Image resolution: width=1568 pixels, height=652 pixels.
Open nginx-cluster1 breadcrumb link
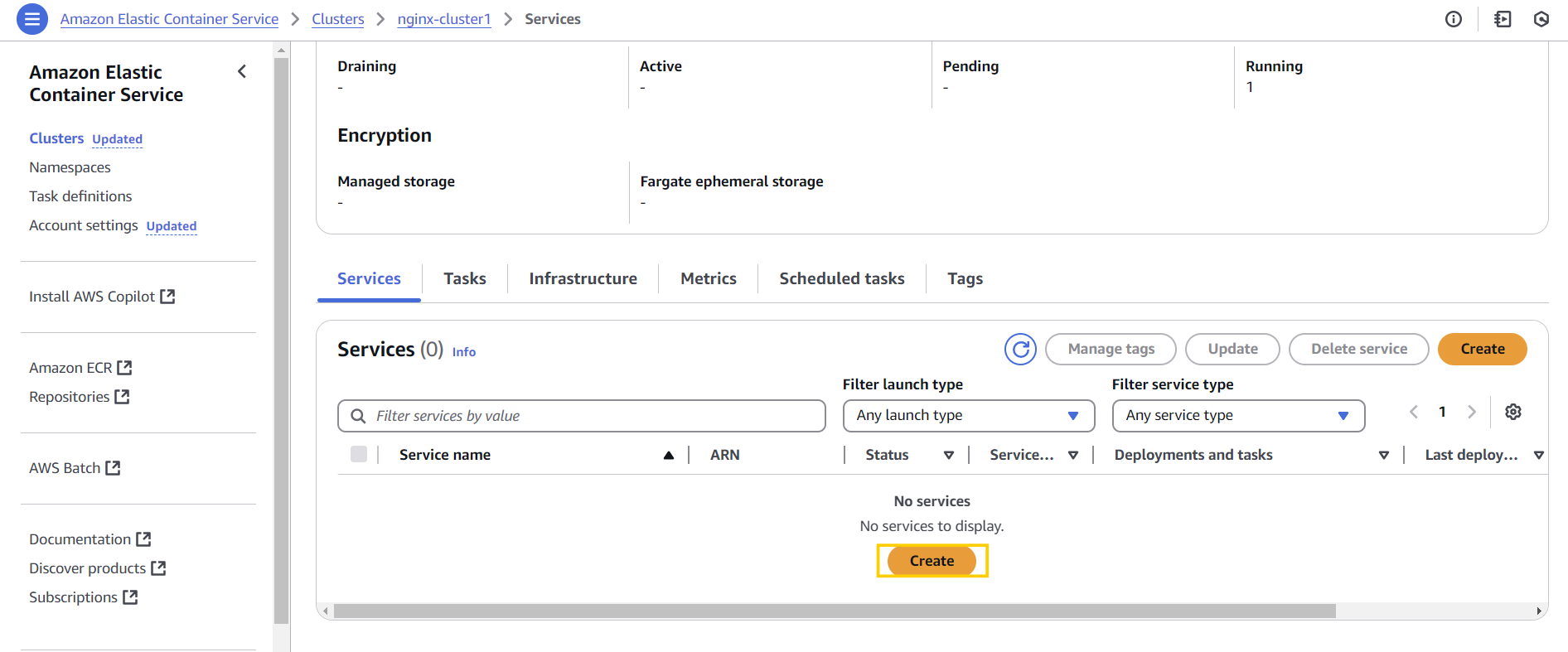443,19
